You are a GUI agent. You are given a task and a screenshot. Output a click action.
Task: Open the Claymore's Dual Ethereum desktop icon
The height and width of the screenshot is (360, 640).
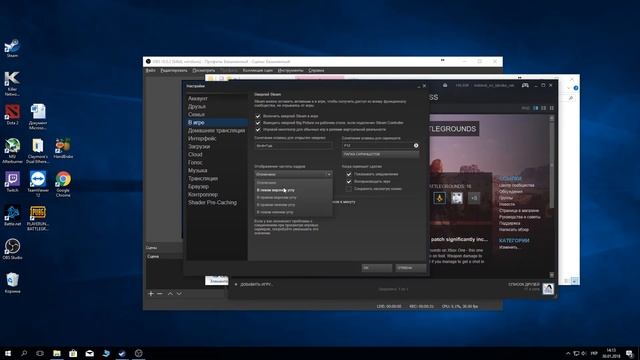click(38, 151)
